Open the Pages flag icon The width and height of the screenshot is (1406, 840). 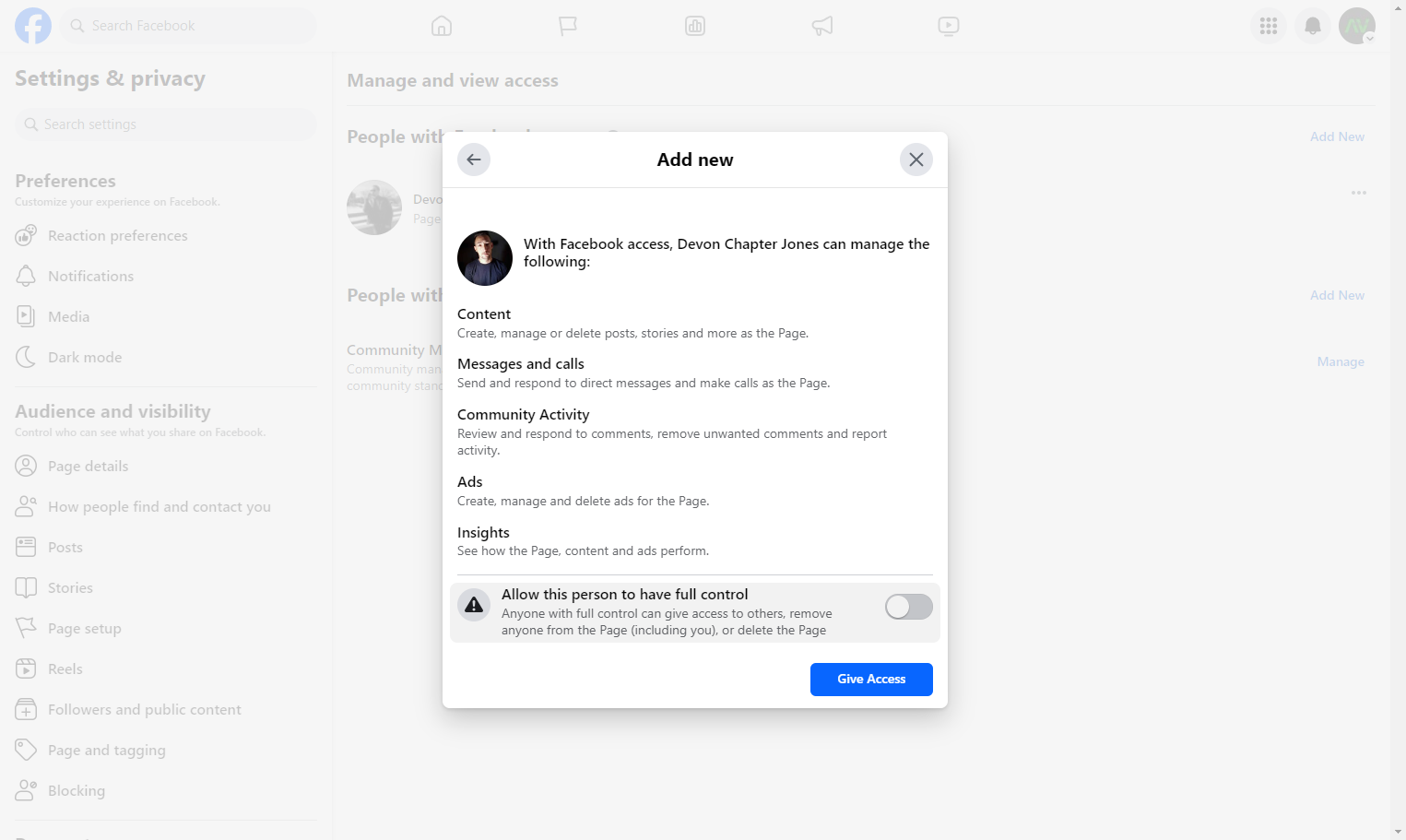568,26
